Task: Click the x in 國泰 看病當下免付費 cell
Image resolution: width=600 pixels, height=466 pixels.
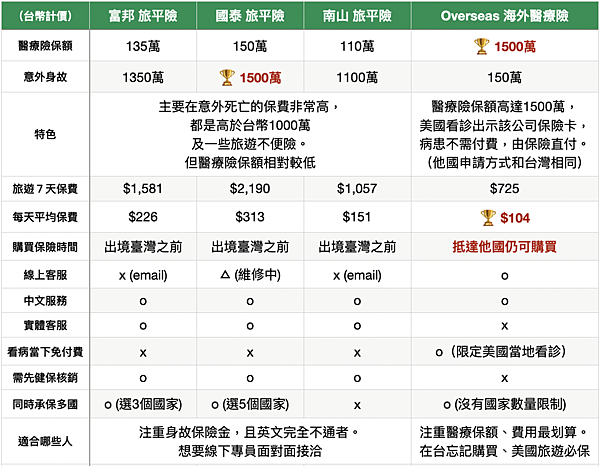Action: [250, 353]
